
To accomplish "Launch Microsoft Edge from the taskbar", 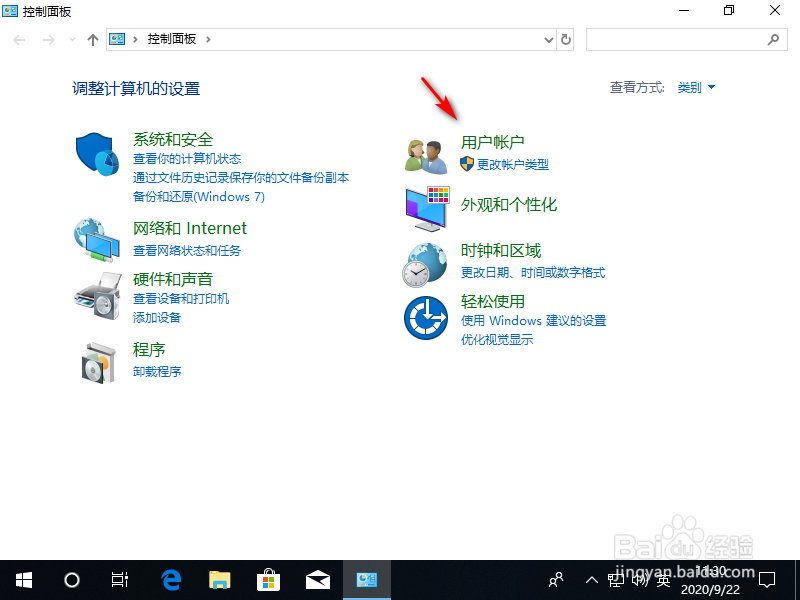I will [x=170, y=580].
